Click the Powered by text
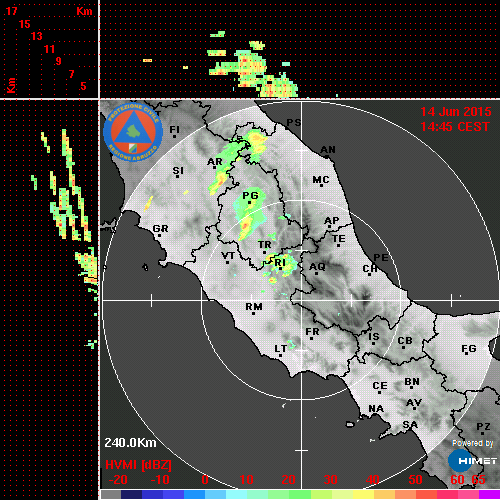This screenshot has width=500, height=500. [473, 443]
